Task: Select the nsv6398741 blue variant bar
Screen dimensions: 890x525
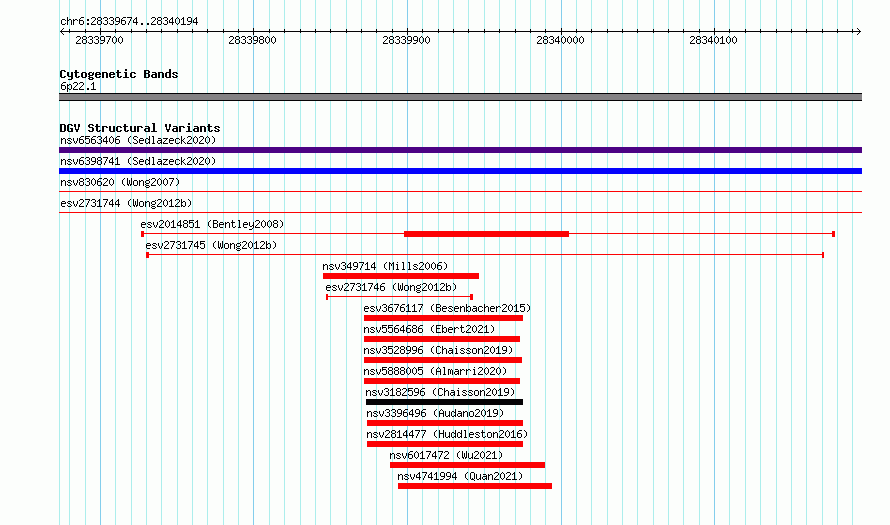Action: click(460, 171)
